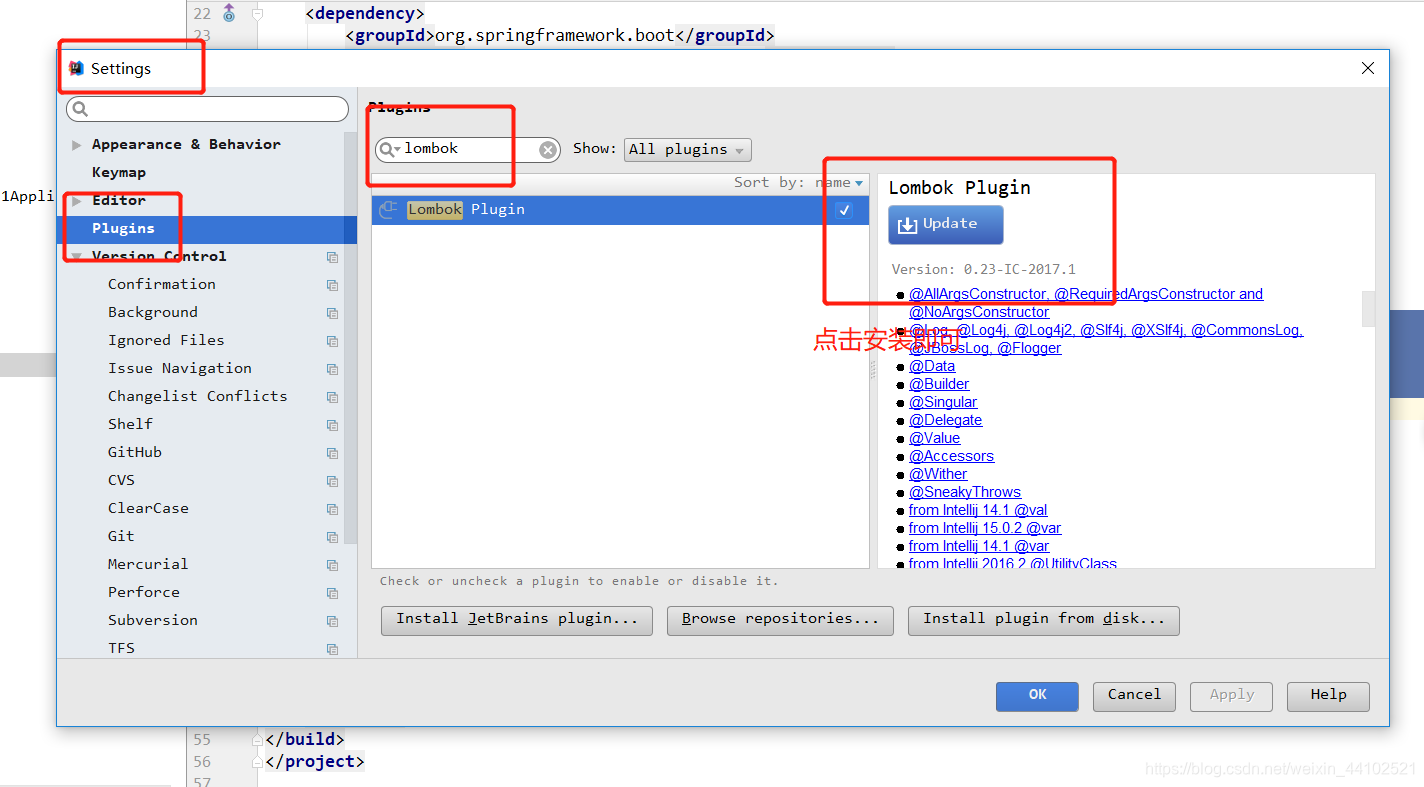Open Subversion settings
This screenshot has width=1424, height=787.
click(153, 621)
